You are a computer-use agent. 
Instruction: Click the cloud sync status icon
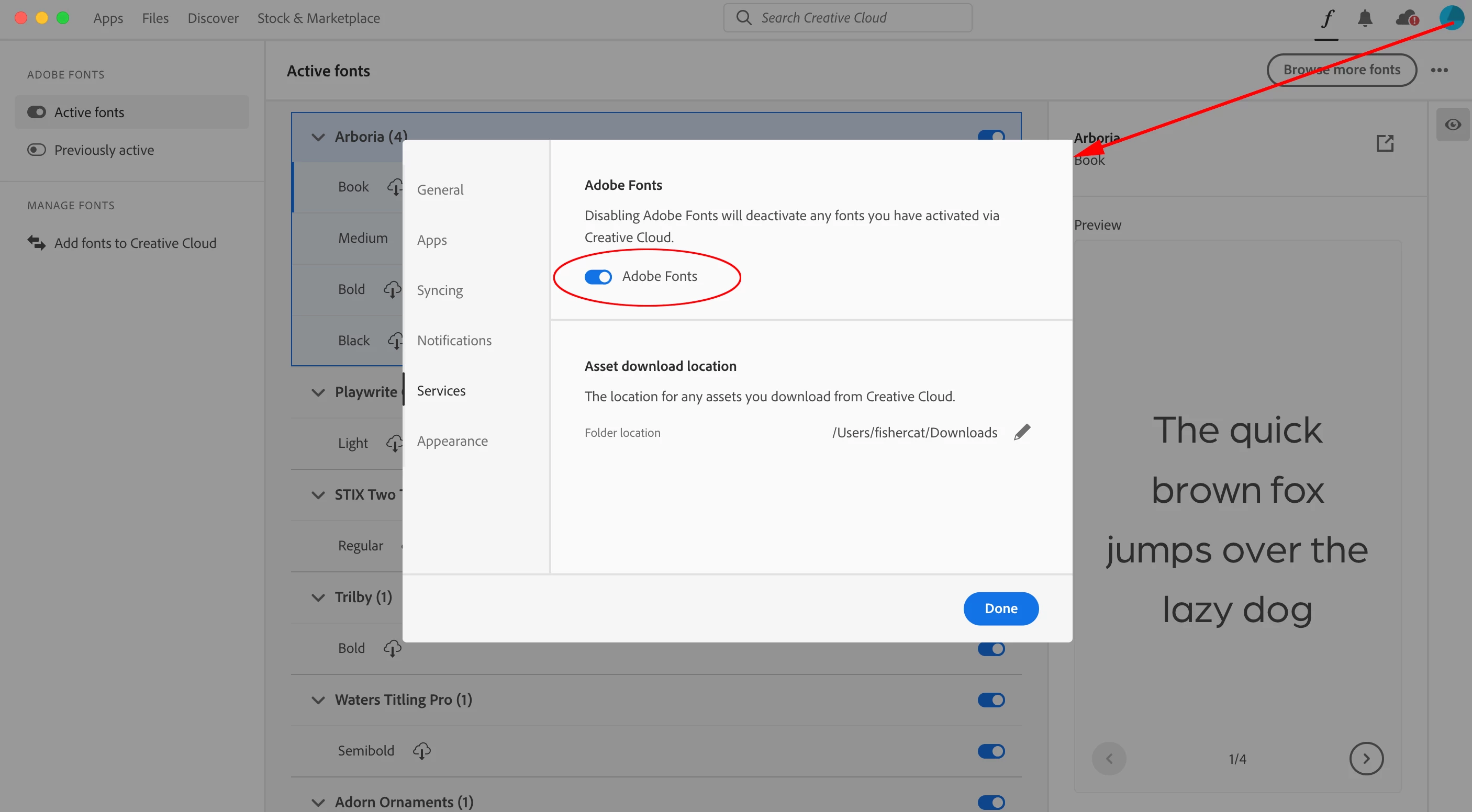pyautogui.click(x=1406, y=18)
